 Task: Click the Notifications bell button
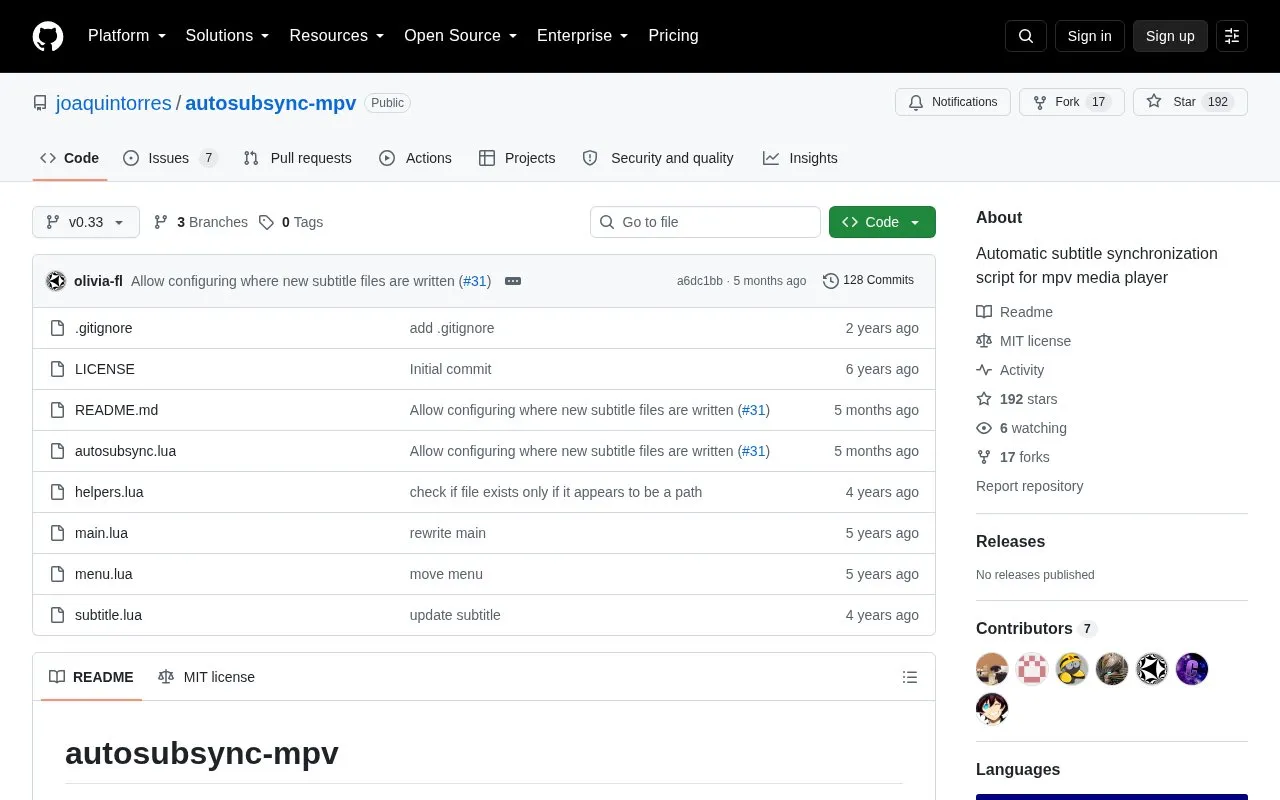953,102
